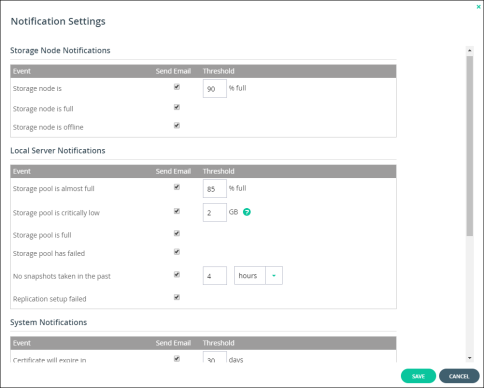The image size is (484, 388).
Task: Click the dropdown arrow next to hours
Action: pos(274,275)
